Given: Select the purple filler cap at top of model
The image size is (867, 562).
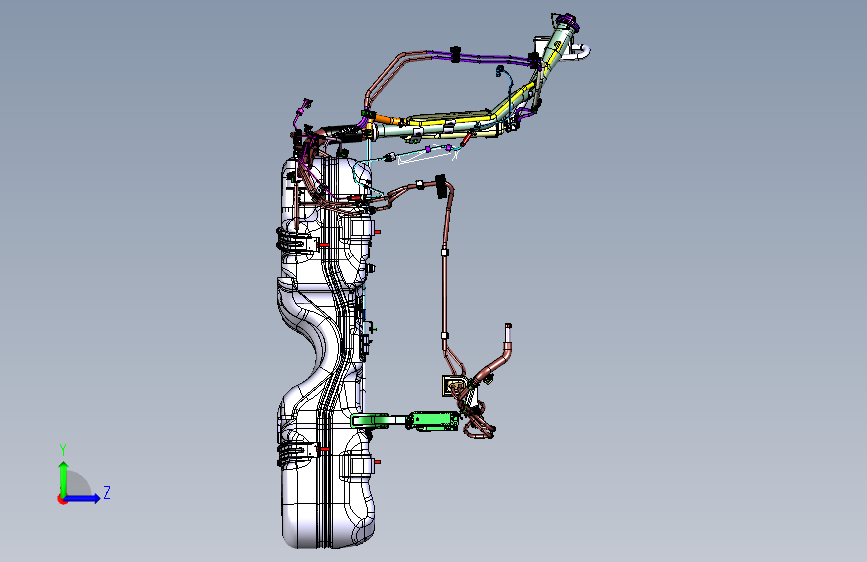Looking at the screenshot, I should [567, 23].
